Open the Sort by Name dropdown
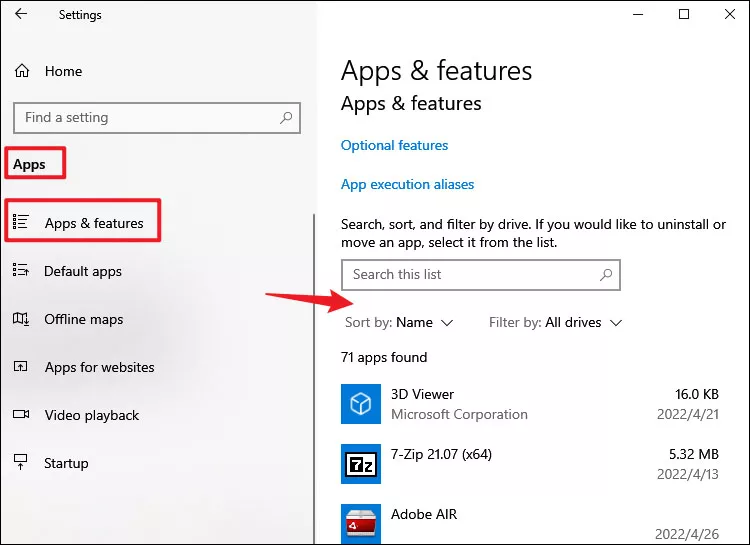 pyautogui.click(x=399, y=323)
